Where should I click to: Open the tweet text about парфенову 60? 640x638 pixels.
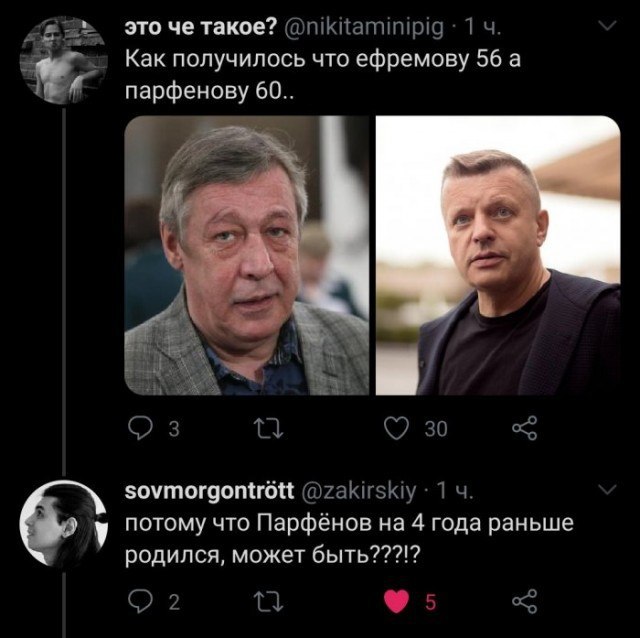pos(323,76)
